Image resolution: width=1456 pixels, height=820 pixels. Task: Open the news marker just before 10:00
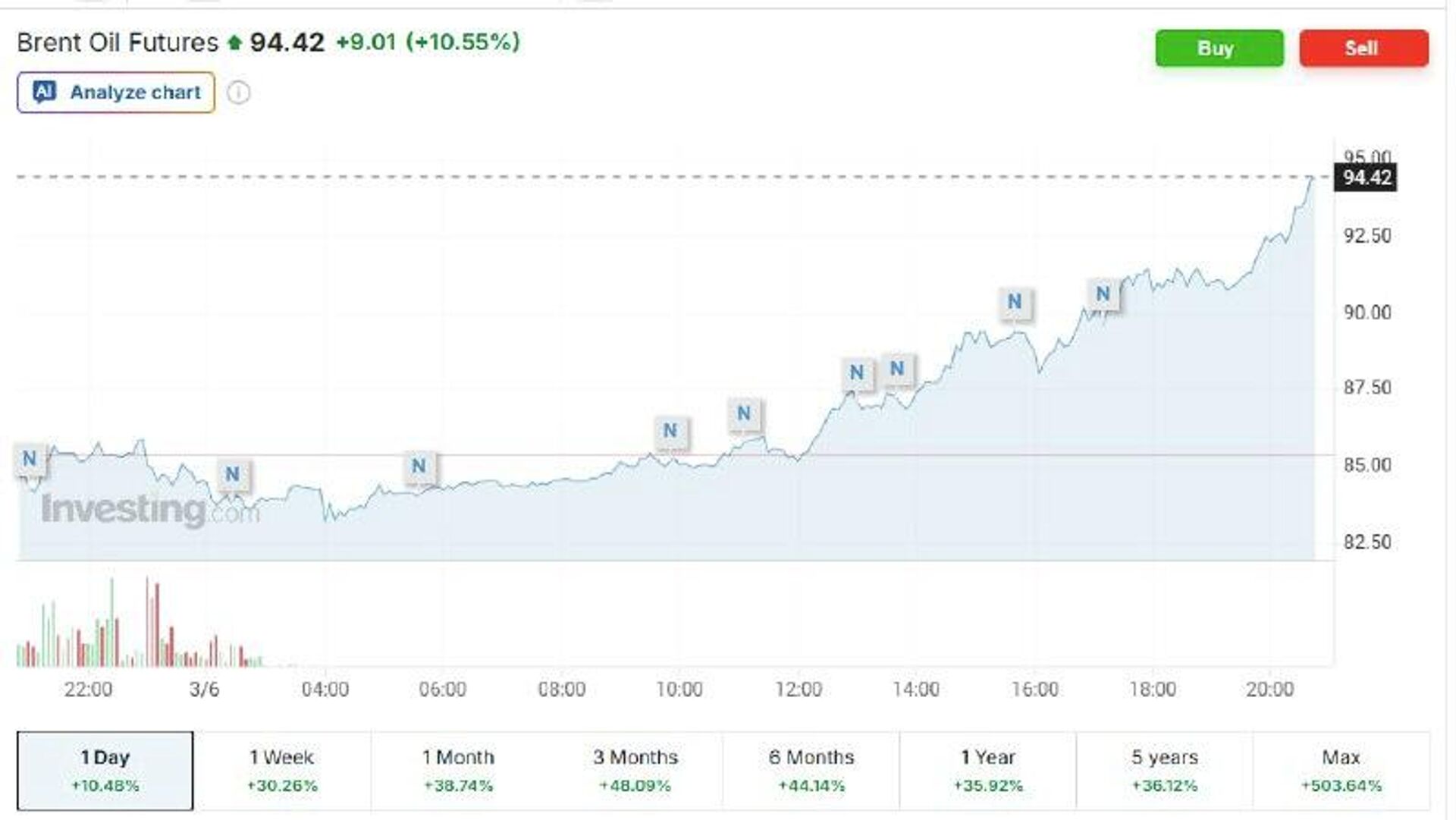670,431
